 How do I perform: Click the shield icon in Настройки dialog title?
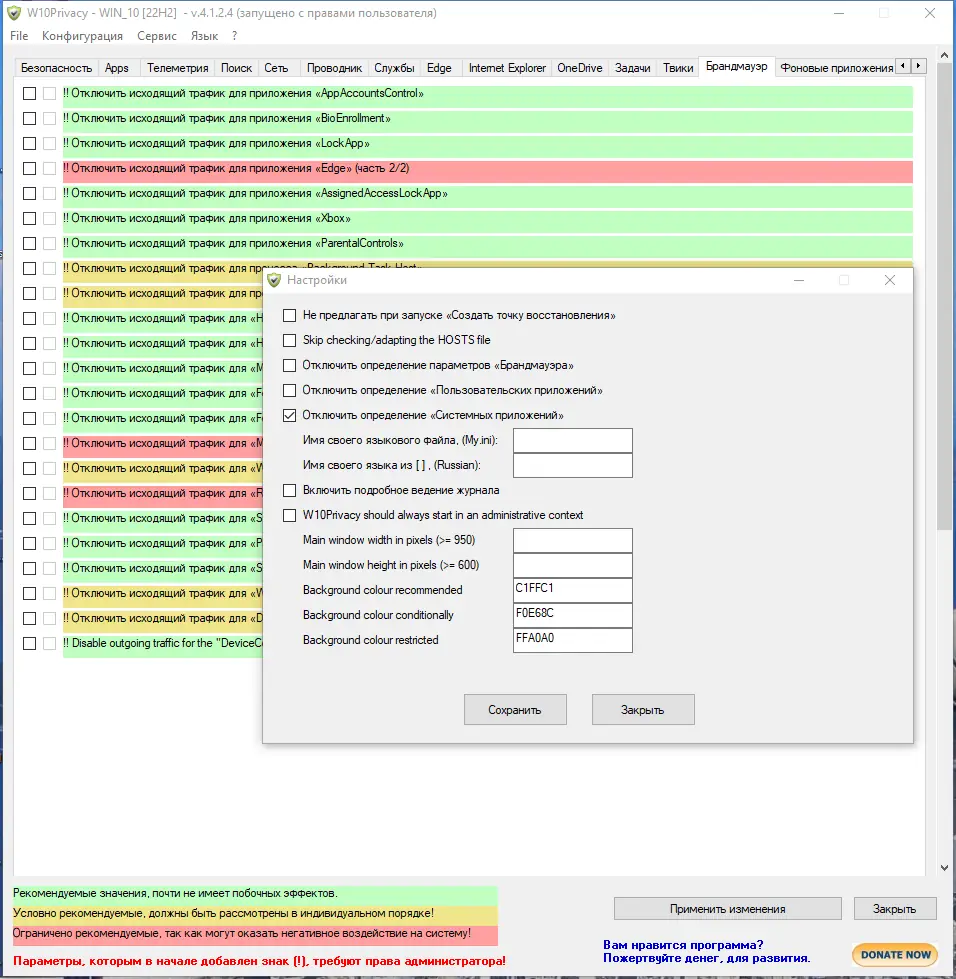(274, 280)
